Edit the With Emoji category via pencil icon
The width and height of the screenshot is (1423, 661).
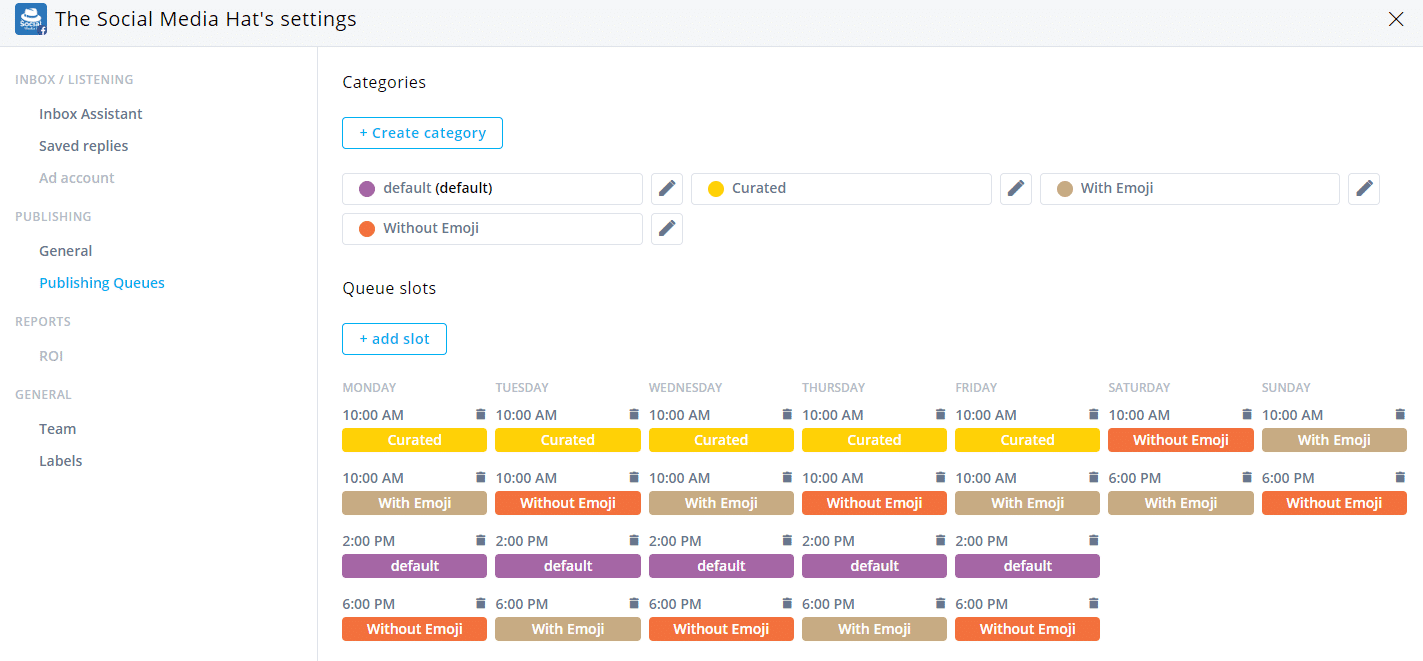pyautogui.click(x=1364, y=188)
